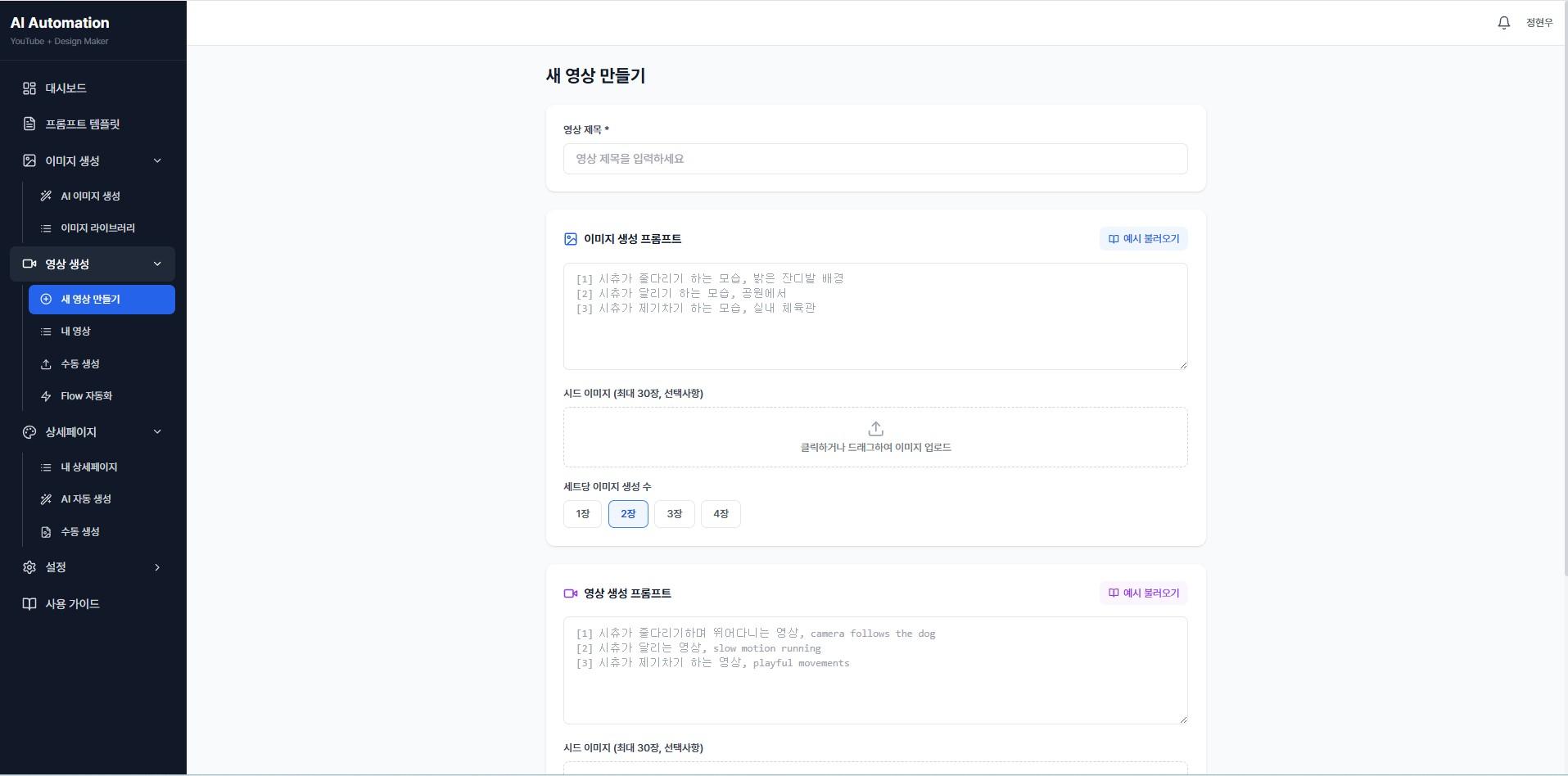Click the 영상 제목 input field
This screenshot has height=776, width=1568.
(x=875, y=159)
